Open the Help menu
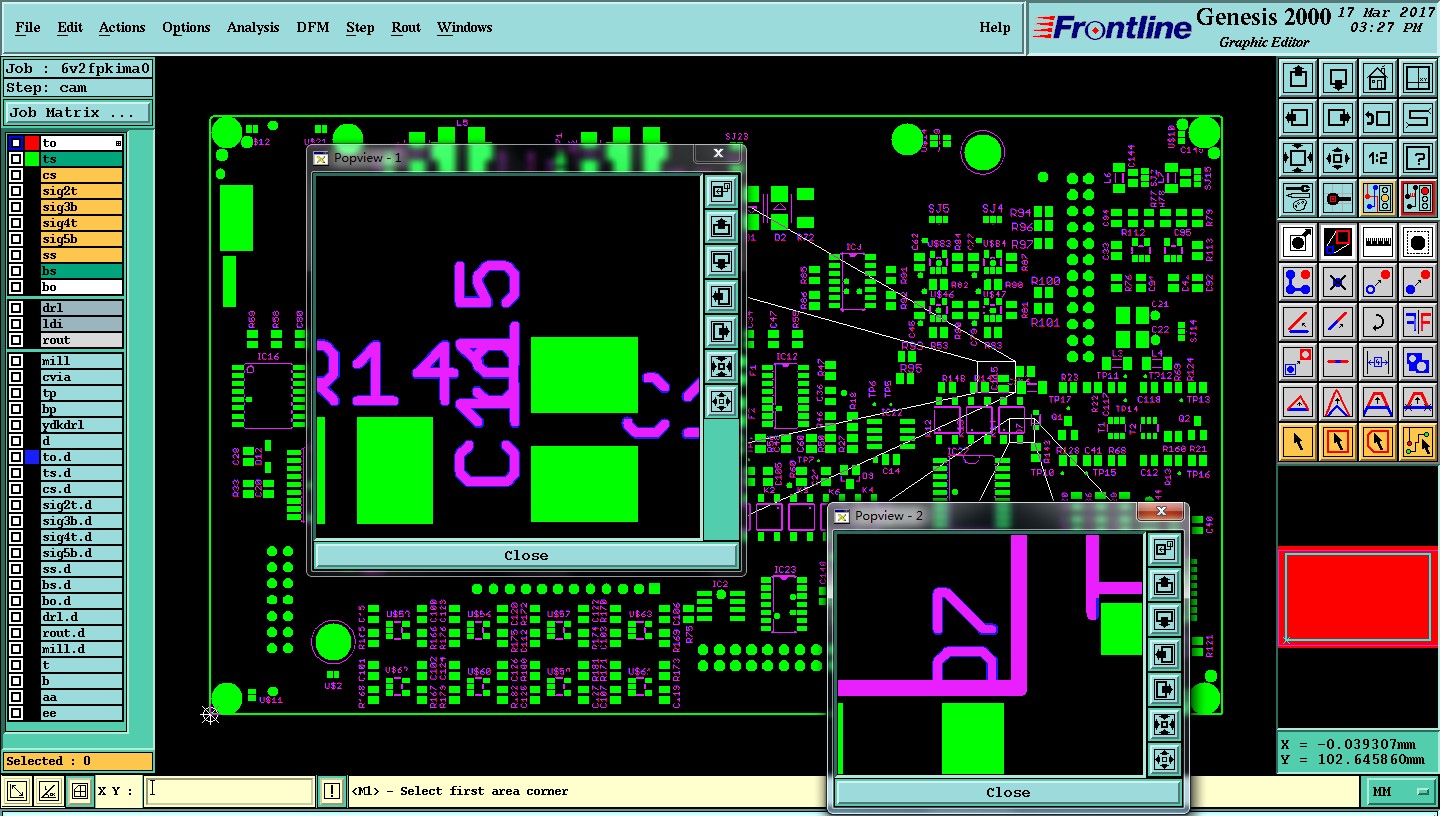 (995, 27)
